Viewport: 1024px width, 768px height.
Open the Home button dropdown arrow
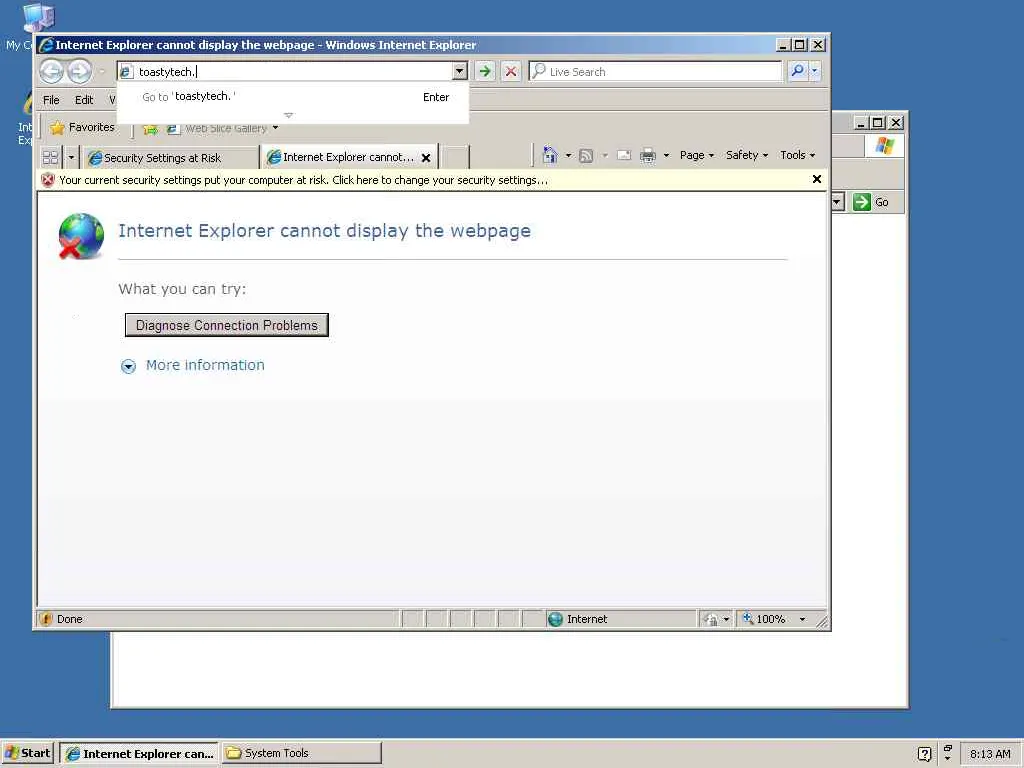click(x=568, y=155)
